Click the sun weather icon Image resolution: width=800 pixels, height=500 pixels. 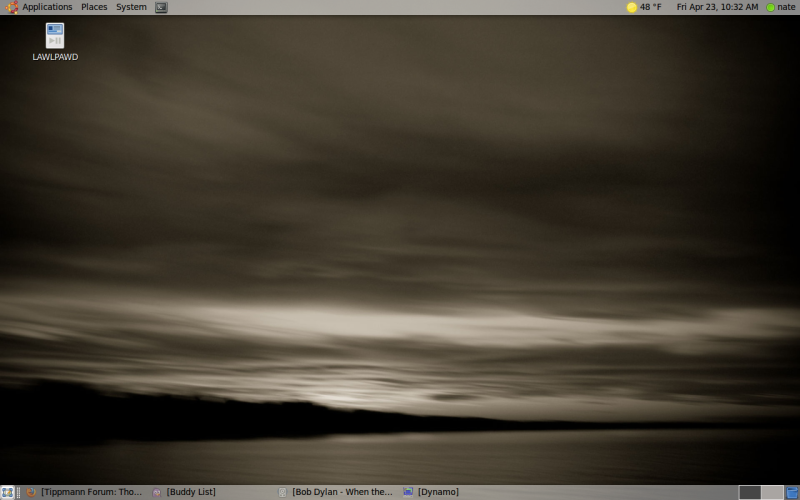click(632, 7)
